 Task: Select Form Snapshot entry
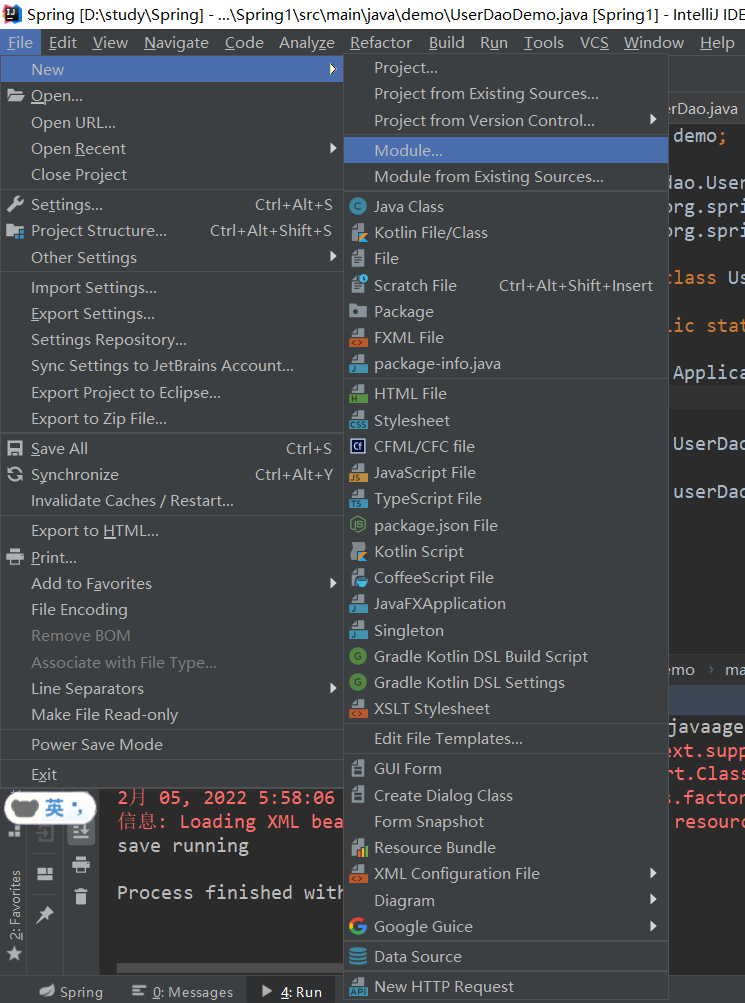click(x=506, y=821)
